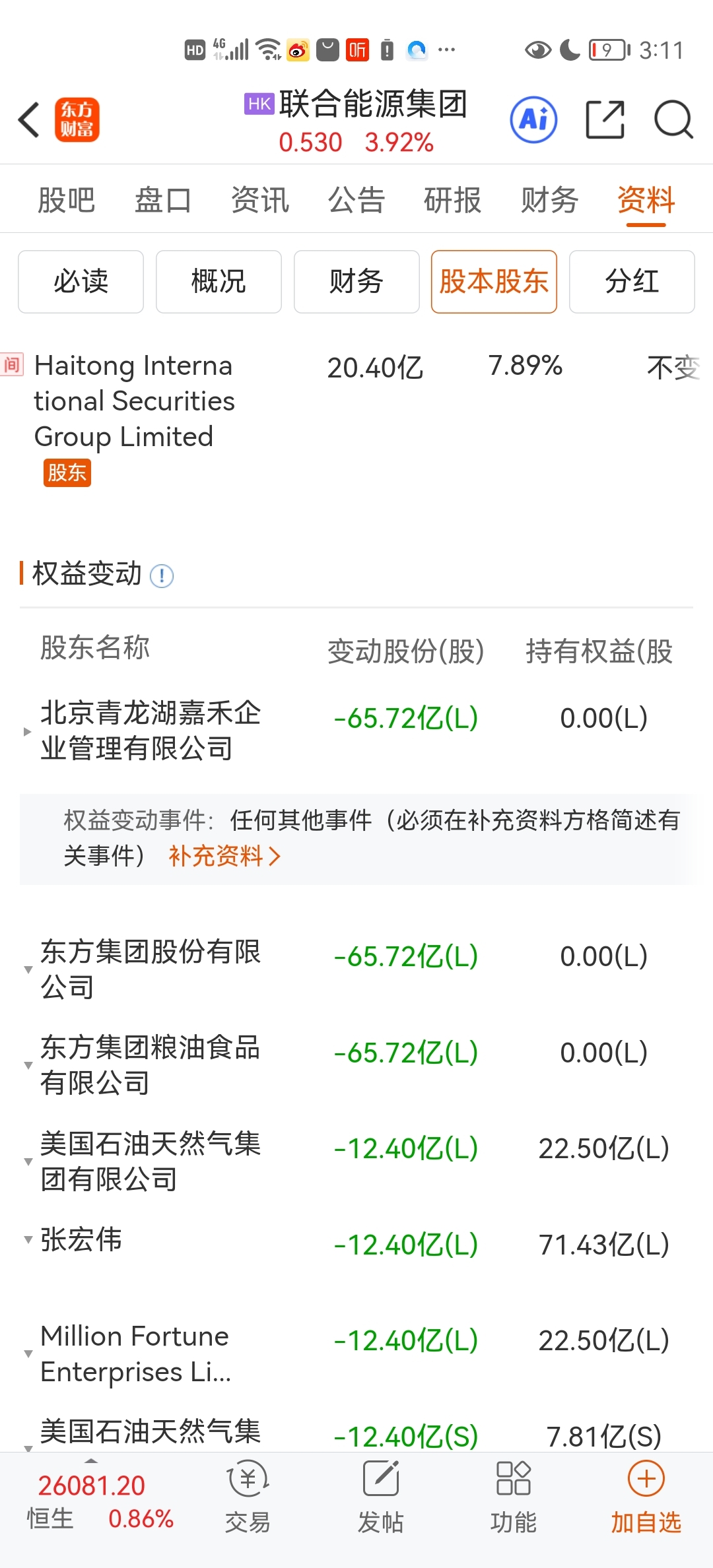Open the 补充资料 link
713x1568 pixels.
[x=225, y=856]
